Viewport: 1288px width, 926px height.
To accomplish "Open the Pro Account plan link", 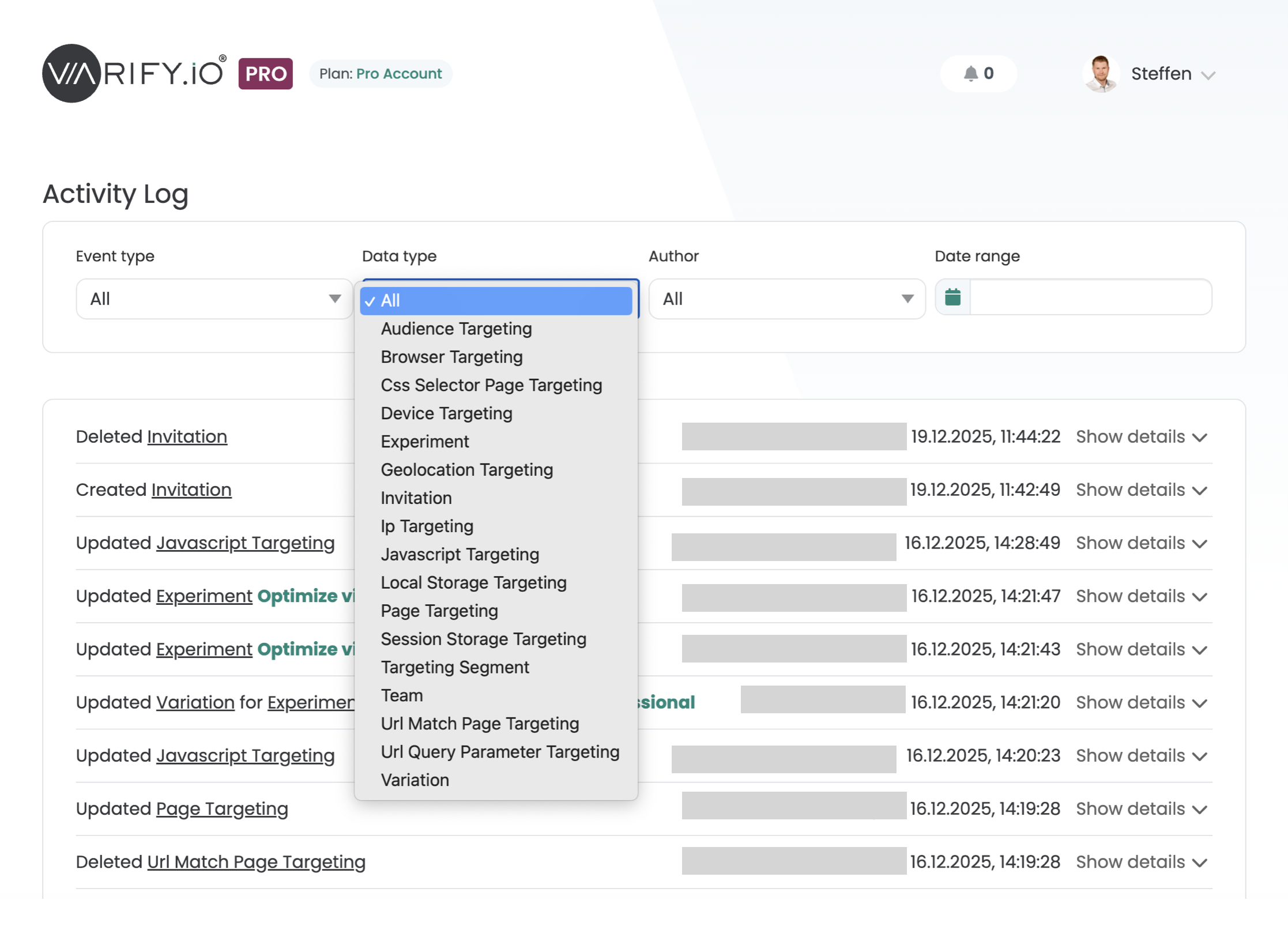I will click(x=399, y=74).
